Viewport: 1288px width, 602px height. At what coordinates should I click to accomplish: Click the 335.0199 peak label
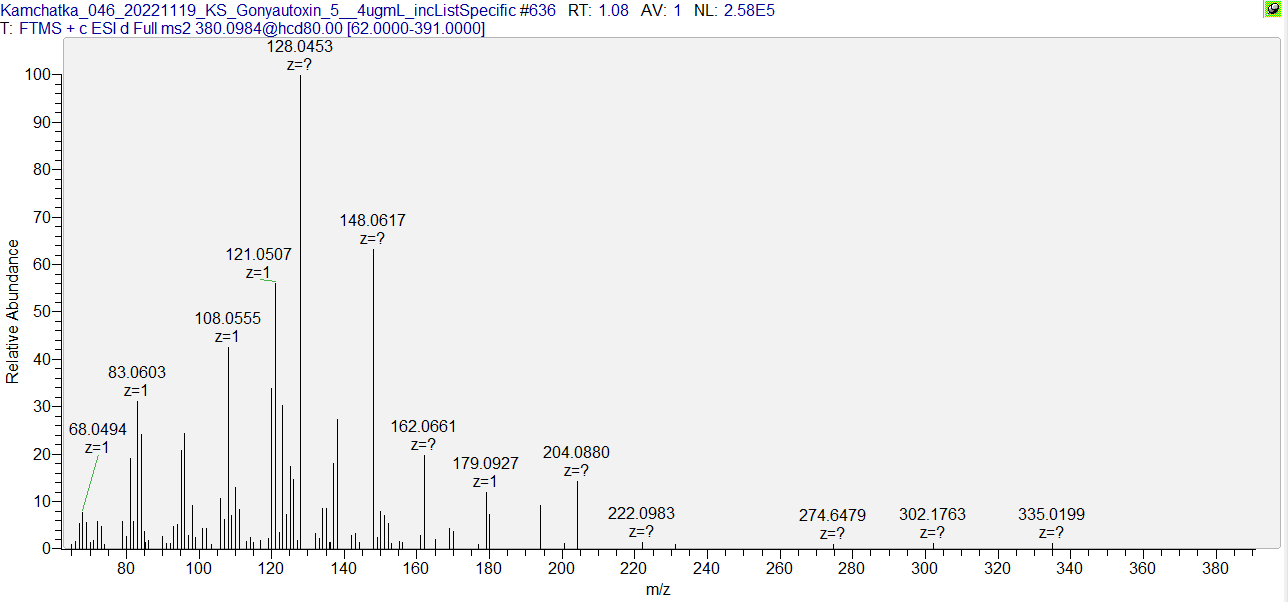1051,515
